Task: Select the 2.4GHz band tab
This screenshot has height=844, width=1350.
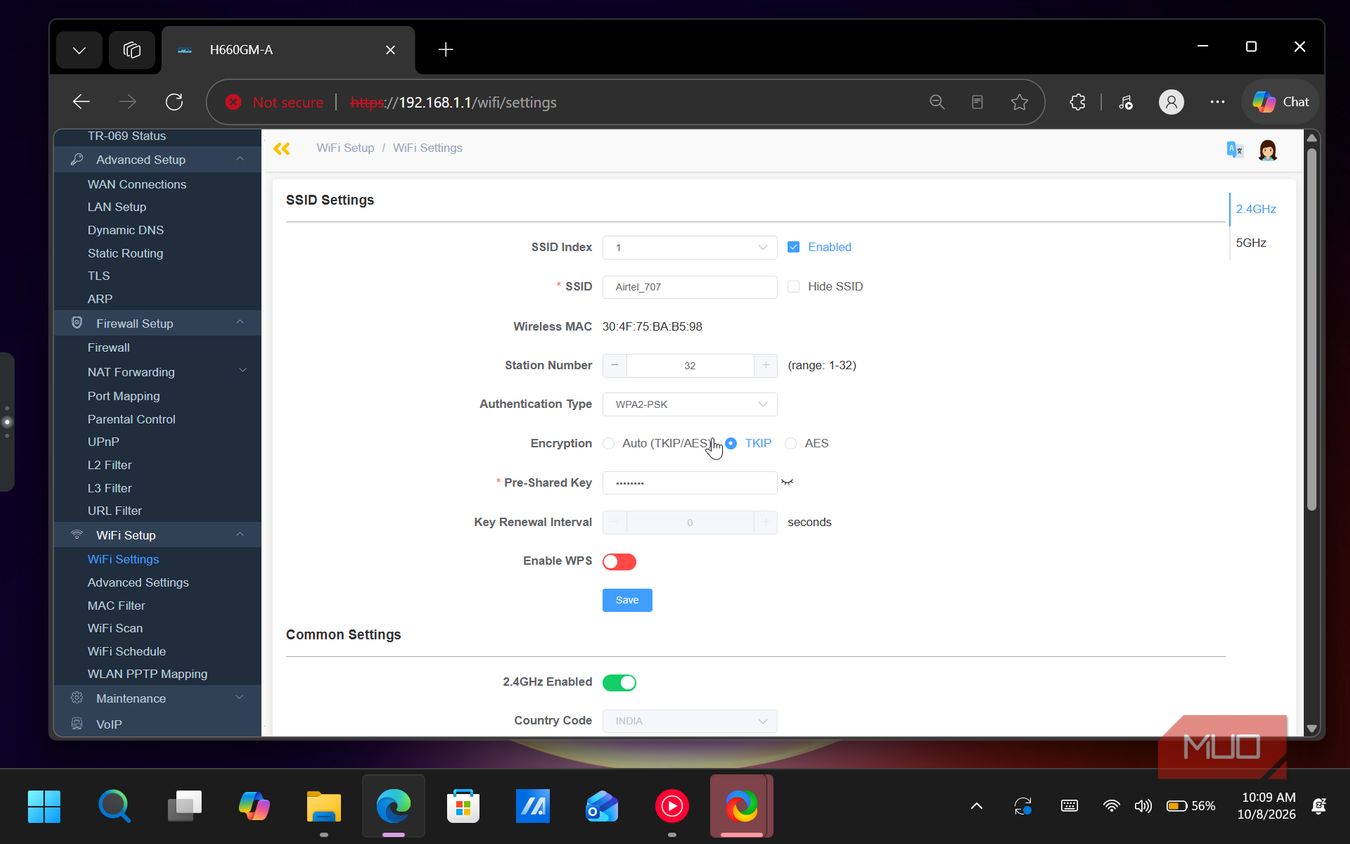Action: click(x=1255, y=209)
